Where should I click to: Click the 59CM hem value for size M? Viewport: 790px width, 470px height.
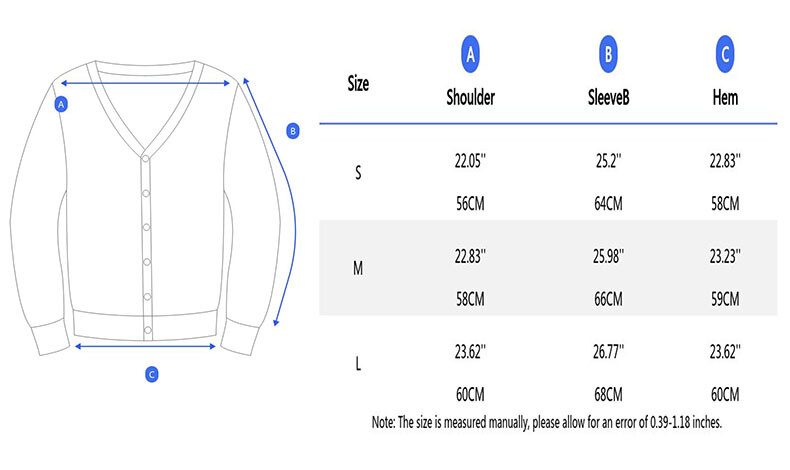coord(724,300)
